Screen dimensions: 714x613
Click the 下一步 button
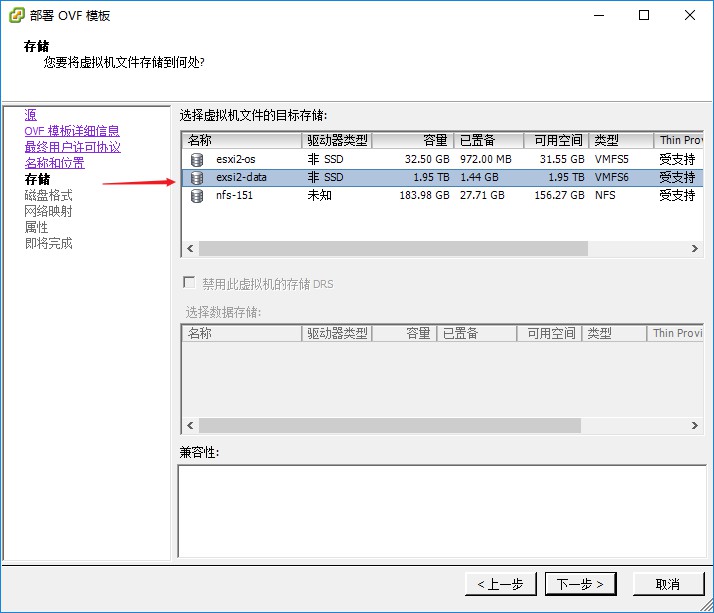point(581,584)
